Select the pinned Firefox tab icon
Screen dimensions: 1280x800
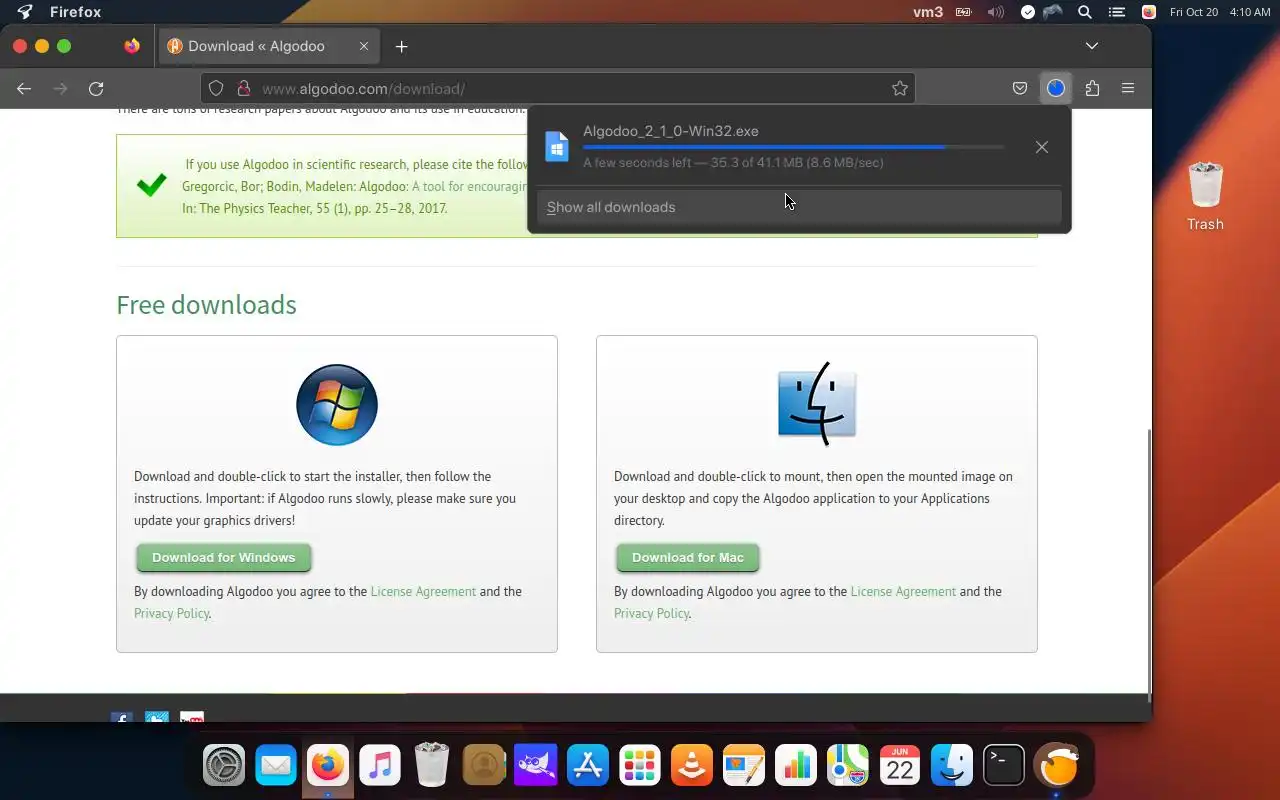click(x=132, y=46)
